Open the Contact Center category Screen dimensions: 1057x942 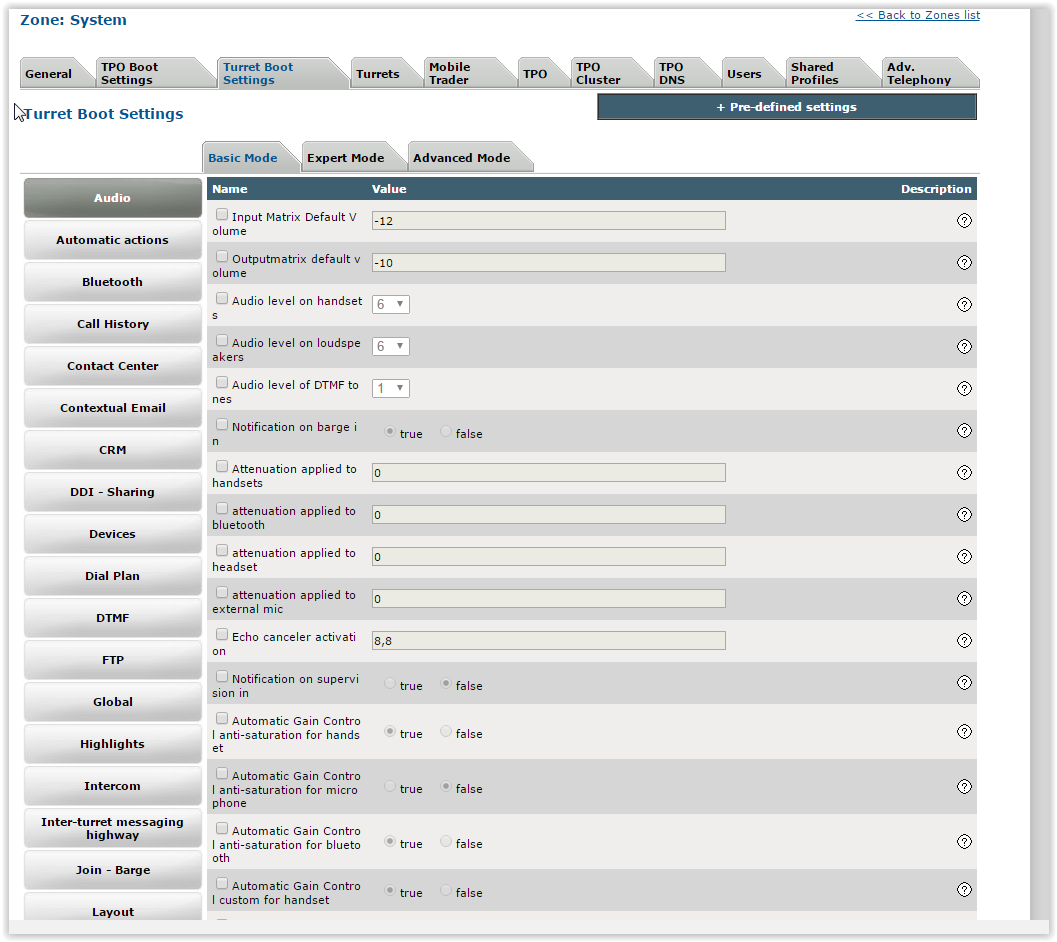[113, 365]
